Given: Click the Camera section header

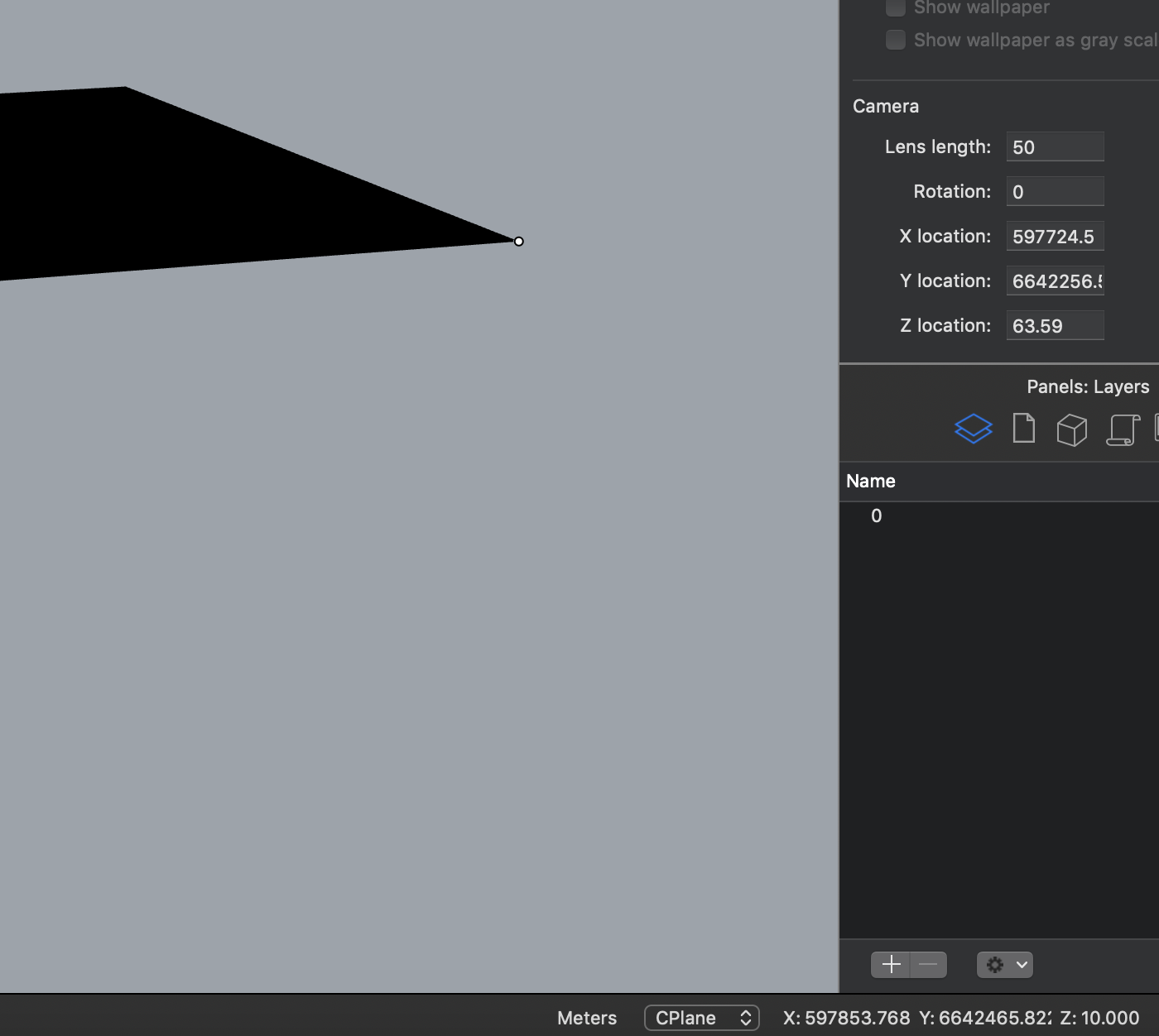Looking at the screenshot, I should coord(886,106).
